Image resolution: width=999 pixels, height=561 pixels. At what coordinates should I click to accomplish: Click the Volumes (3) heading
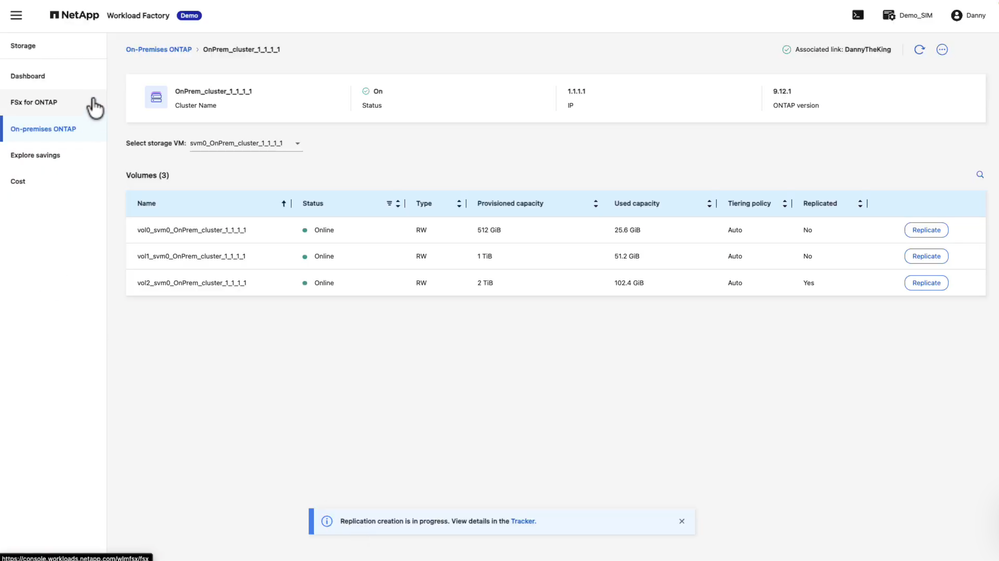click(x=147, y=176)
